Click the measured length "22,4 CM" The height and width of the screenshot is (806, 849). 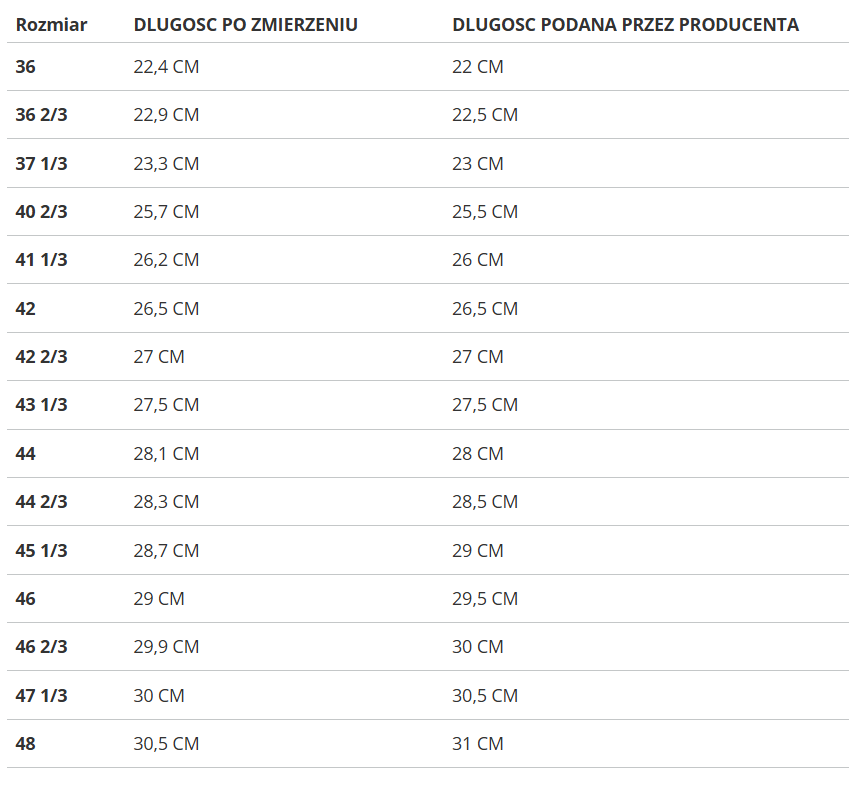tap(166, 67)
